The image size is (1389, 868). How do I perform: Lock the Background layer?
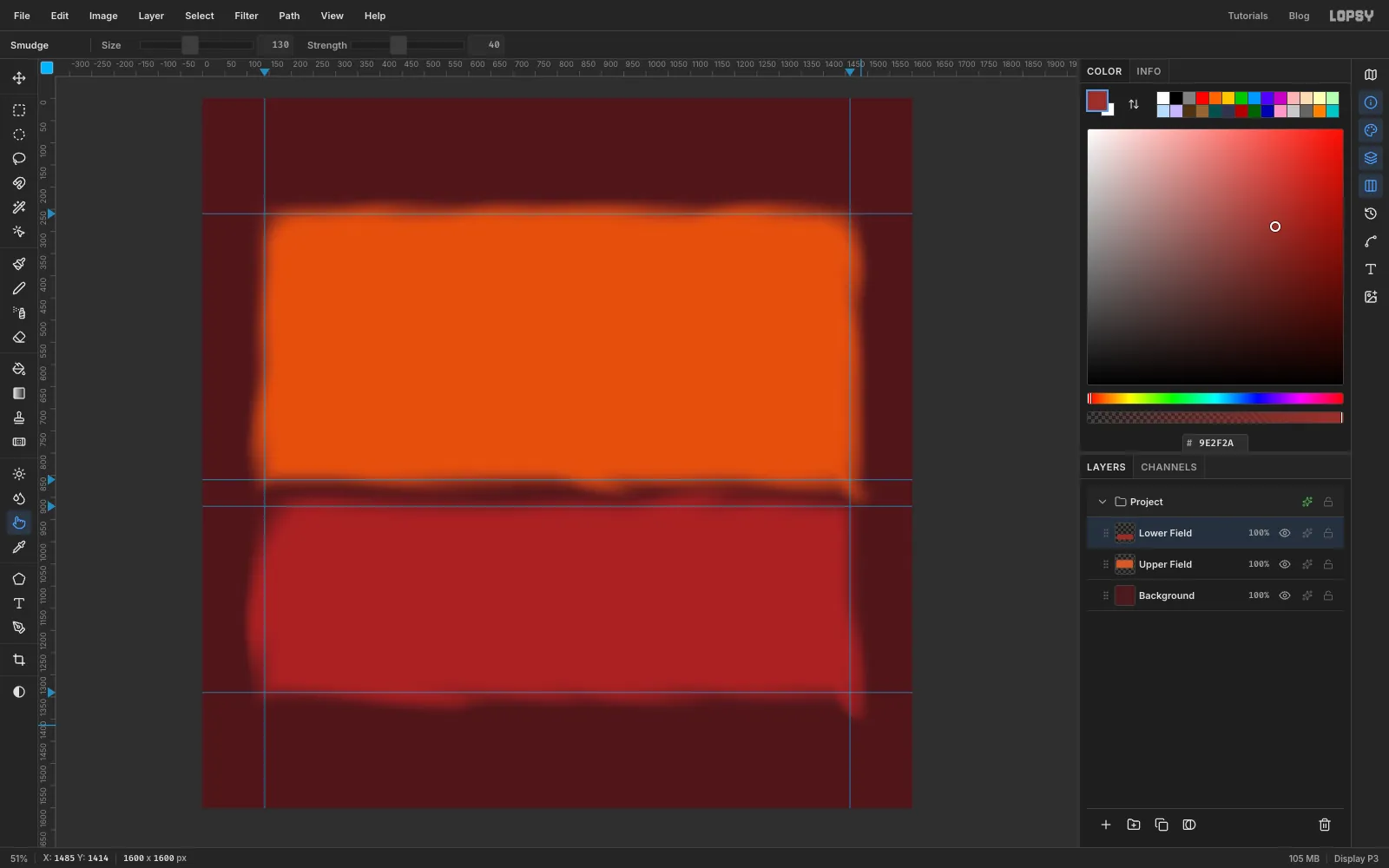1328,595
